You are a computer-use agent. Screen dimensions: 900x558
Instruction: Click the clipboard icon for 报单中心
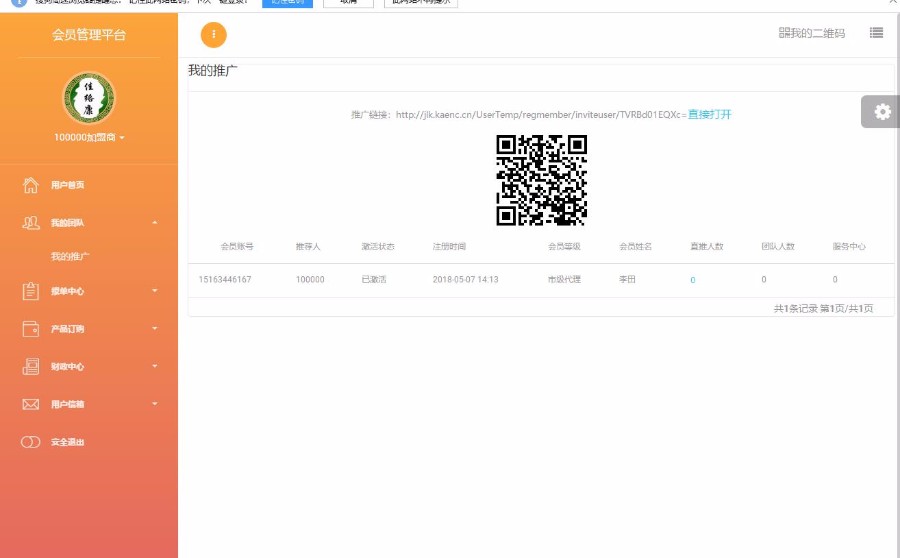(30, 291)
